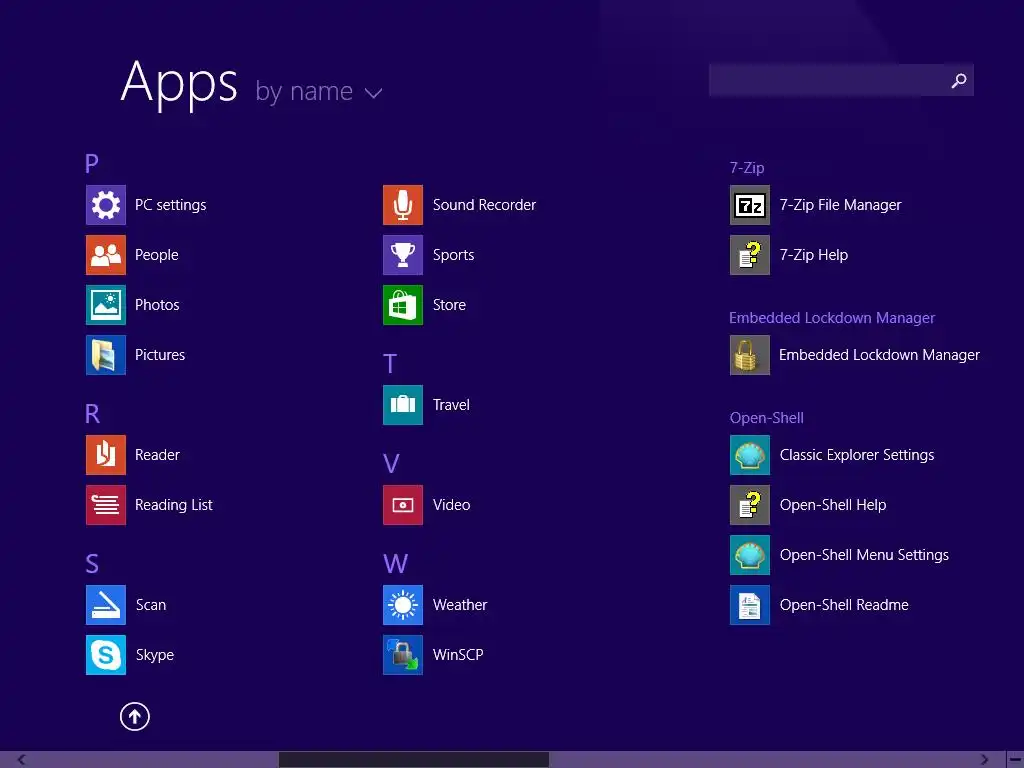Click the letter T group header
This screenshot has width=1024, height=768.
pos(389,364)
